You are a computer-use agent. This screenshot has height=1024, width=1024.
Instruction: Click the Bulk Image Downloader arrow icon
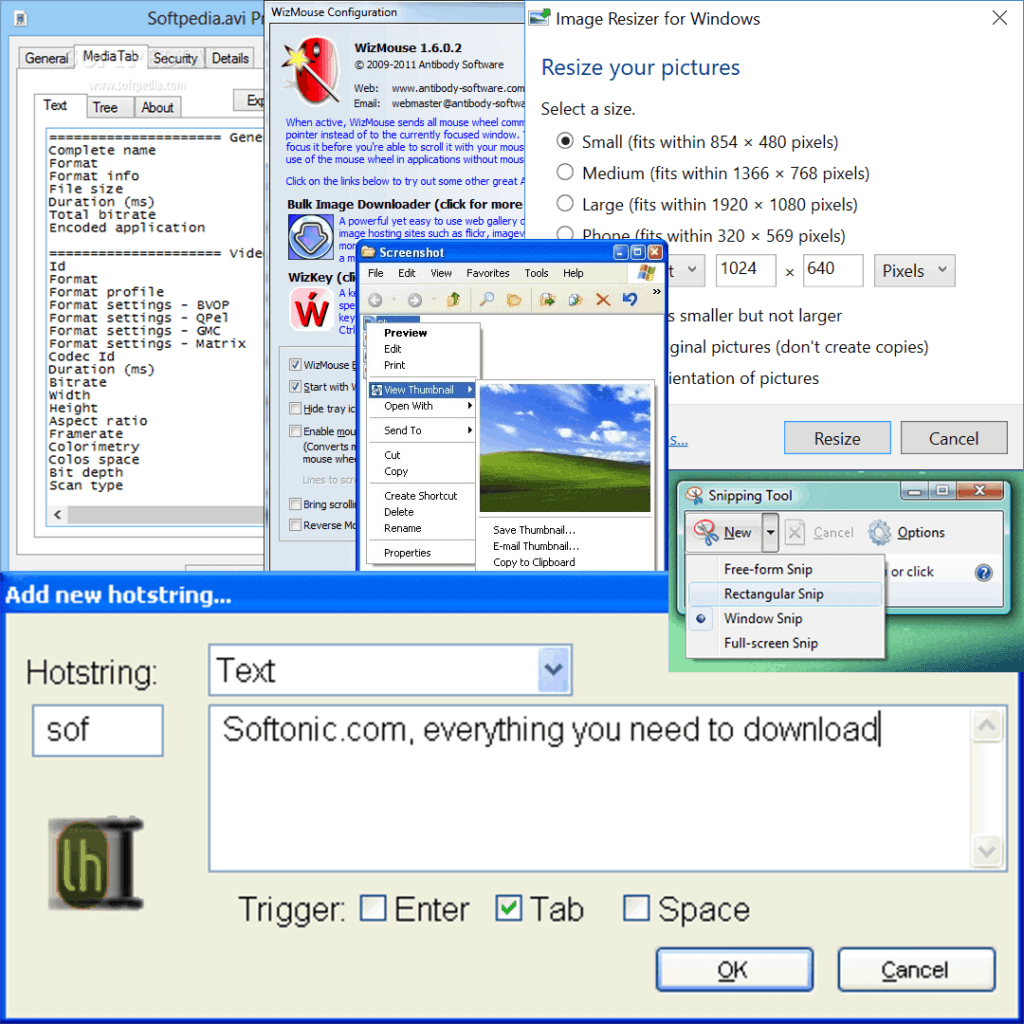tap(310, 237)
